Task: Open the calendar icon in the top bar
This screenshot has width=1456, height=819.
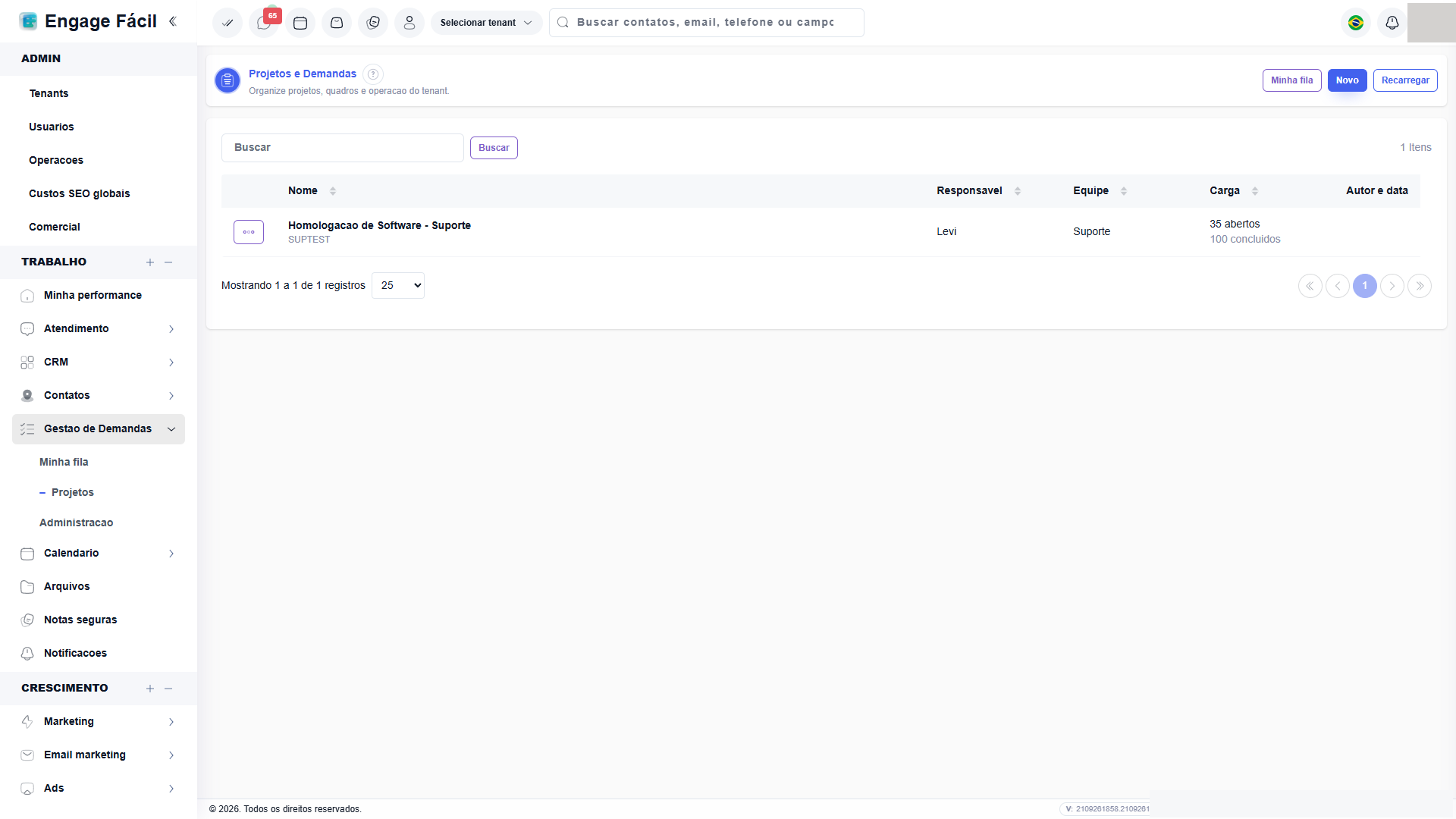Action: pos(300,23)
